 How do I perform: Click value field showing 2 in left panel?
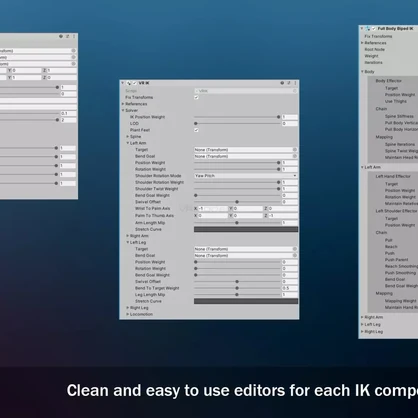point(68,120)
